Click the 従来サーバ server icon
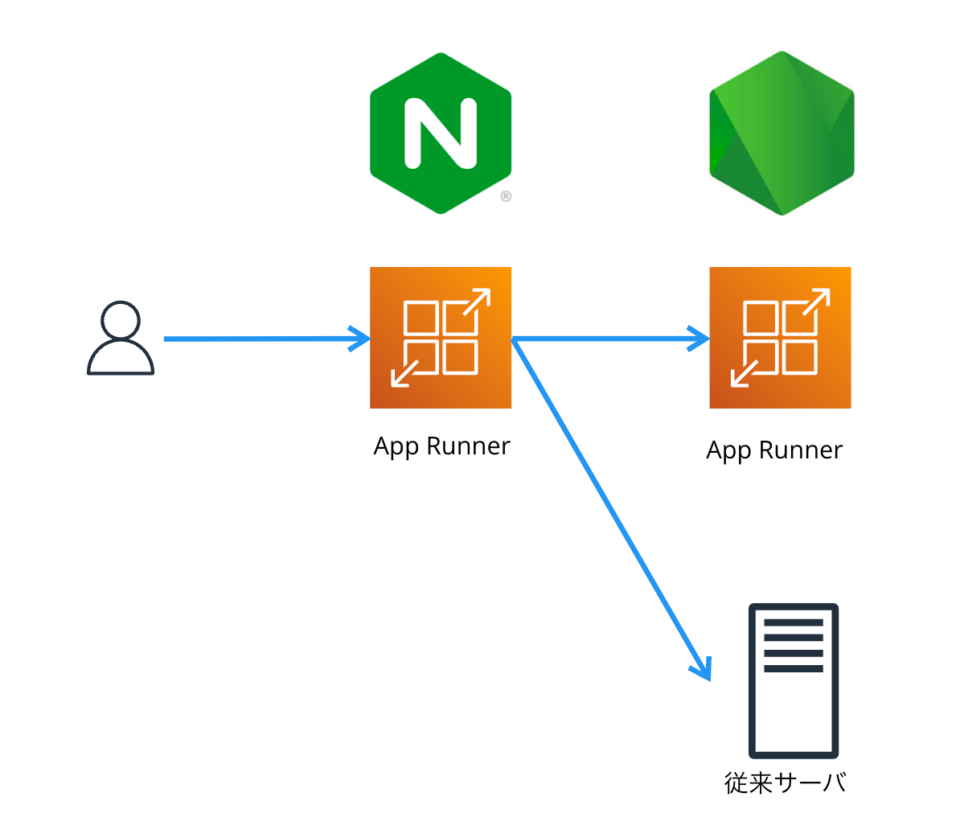This screenshot has width=960, height=838. (792, 680)
